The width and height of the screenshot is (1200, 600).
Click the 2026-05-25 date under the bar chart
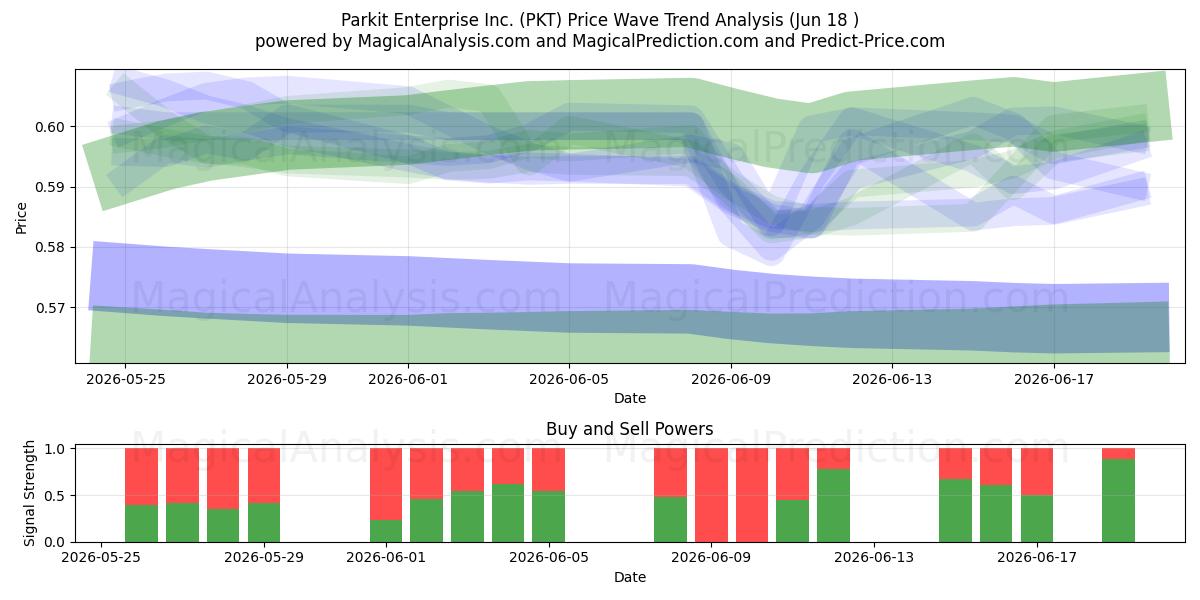click(101, 558)
